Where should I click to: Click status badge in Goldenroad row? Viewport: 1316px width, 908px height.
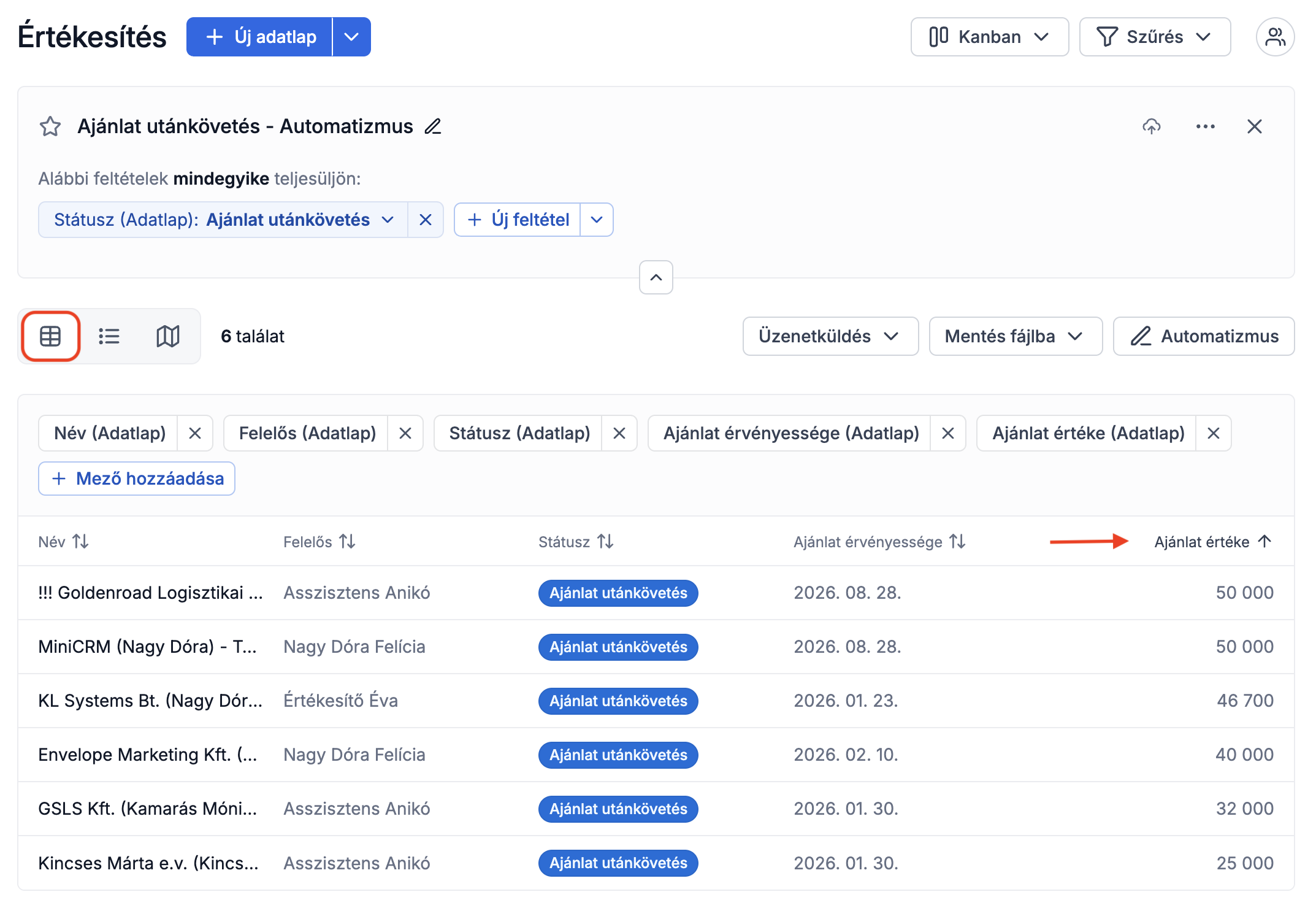(x=618, y=593)
